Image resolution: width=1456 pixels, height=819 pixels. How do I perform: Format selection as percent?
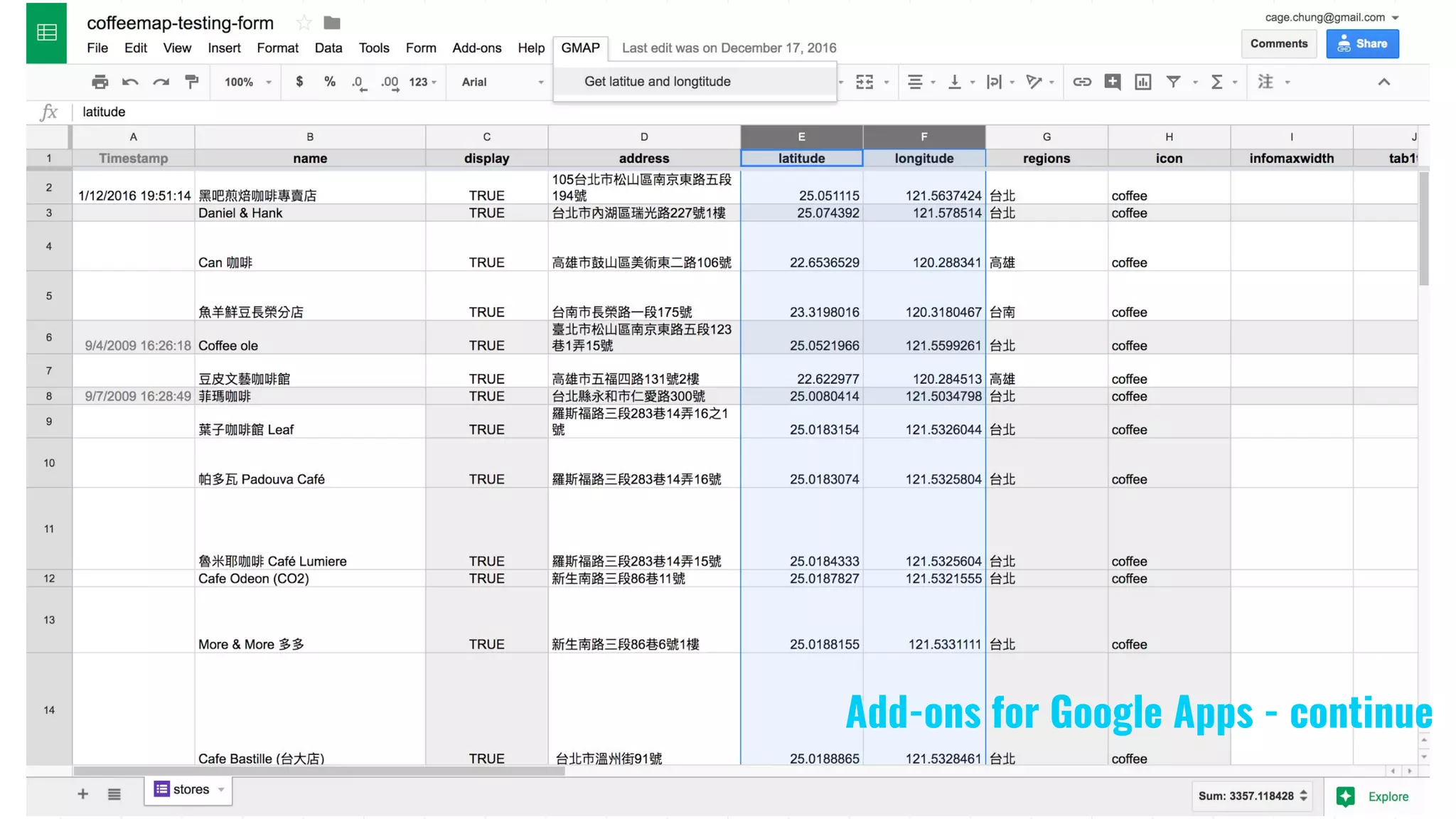click(x=330, y=82)
